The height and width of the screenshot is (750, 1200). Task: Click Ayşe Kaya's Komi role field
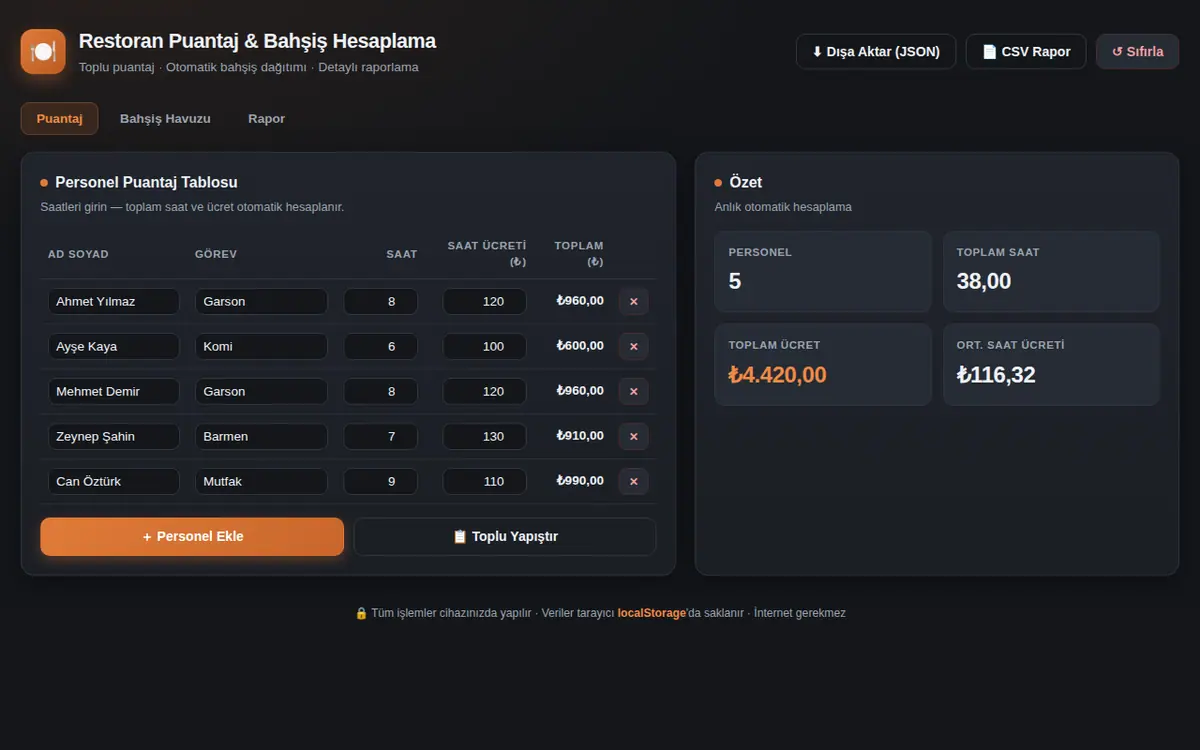coord(261,347)
